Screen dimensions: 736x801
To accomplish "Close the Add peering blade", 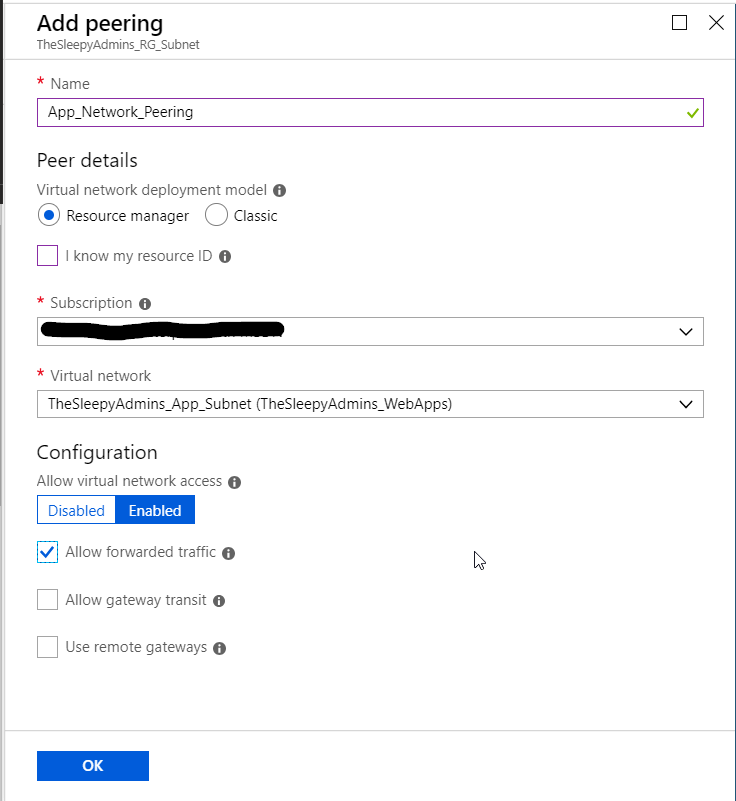I will [x=716, y=23].
